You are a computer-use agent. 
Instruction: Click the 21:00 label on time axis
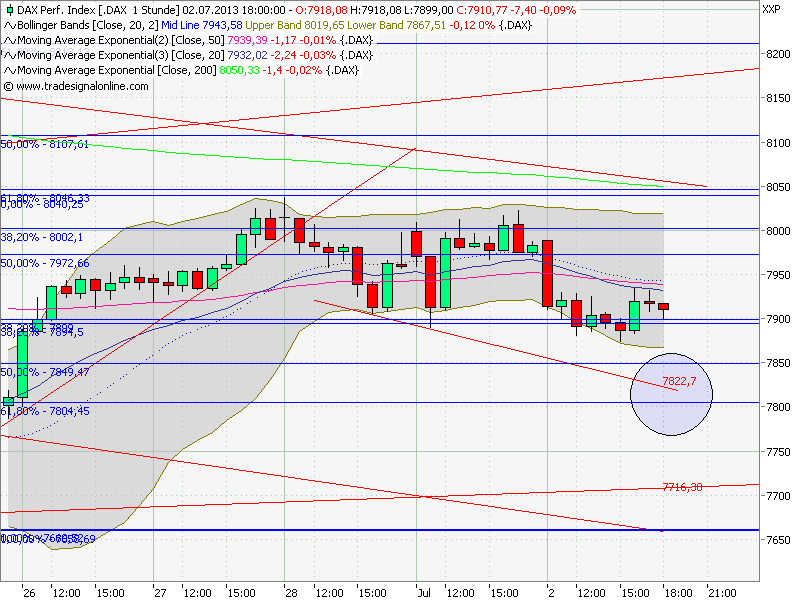[x=722, y=593]
